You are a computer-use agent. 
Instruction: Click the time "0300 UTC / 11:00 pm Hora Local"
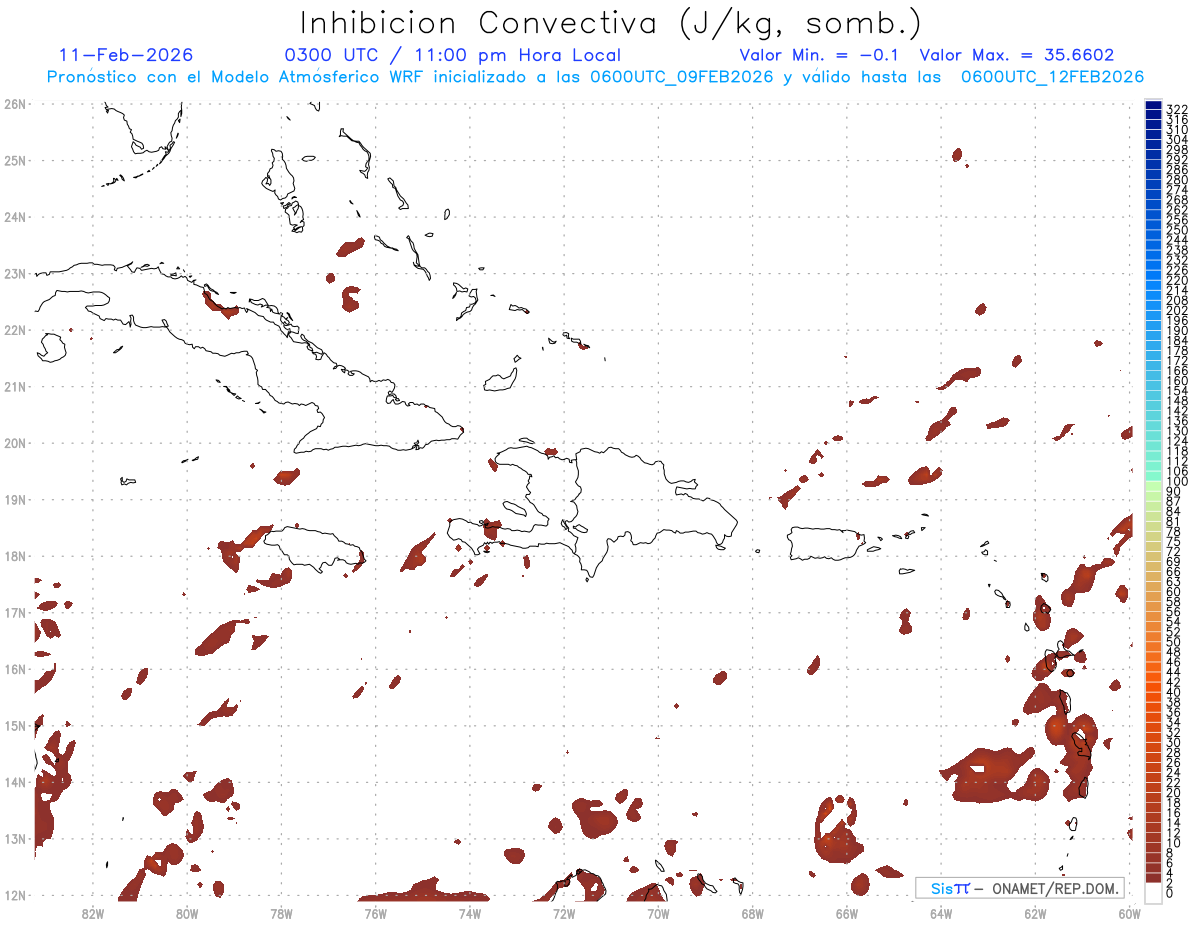pyautogui.click(x=453, y=55)
